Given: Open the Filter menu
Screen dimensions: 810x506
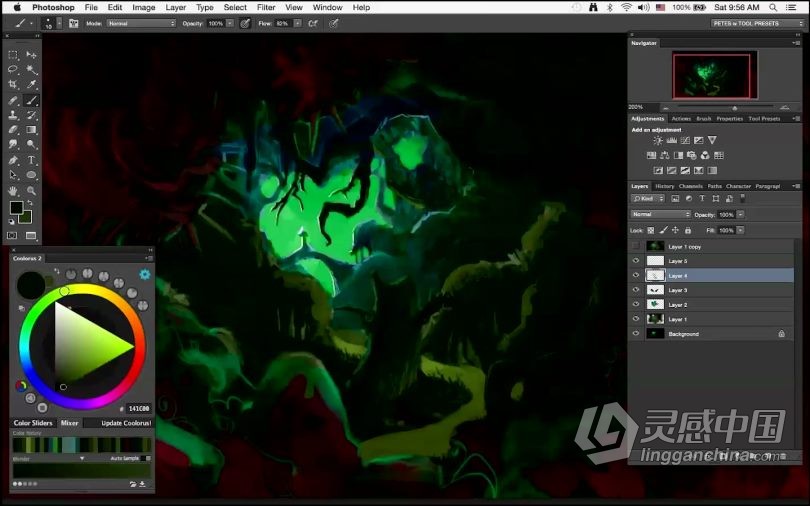Looking at the screenshot, I should pyautogui.click(x=266, y=7).
